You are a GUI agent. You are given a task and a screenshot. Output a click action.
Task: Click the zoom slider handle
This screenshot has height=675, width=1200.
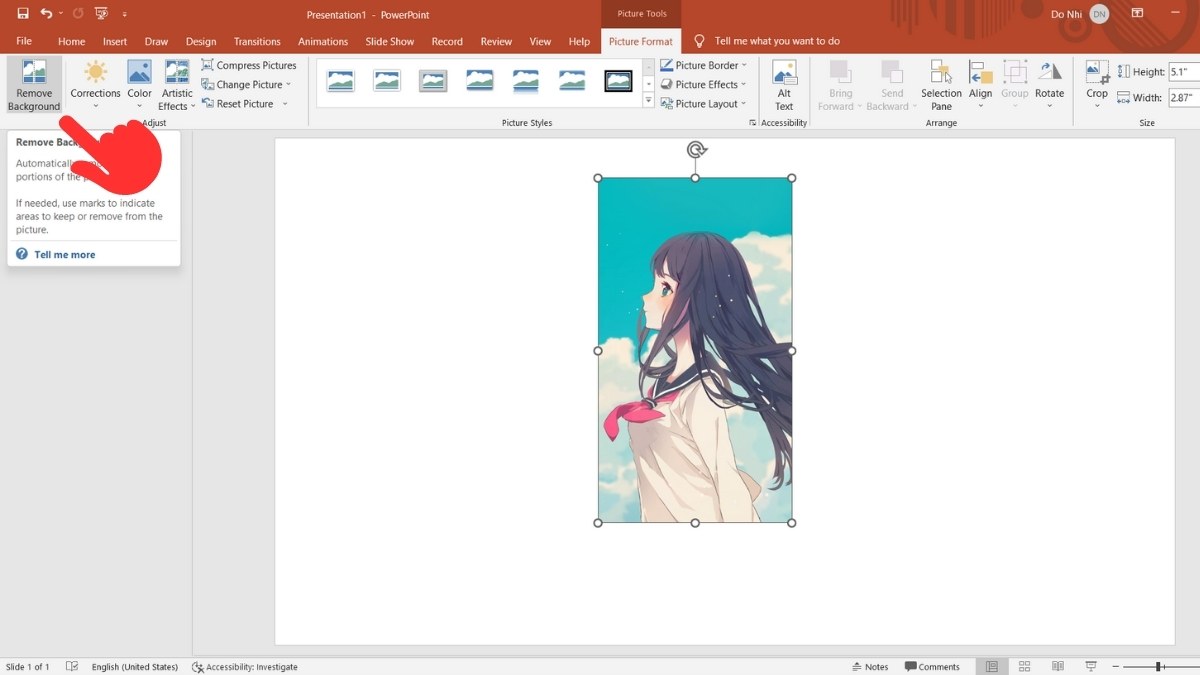click(1159, 667)
